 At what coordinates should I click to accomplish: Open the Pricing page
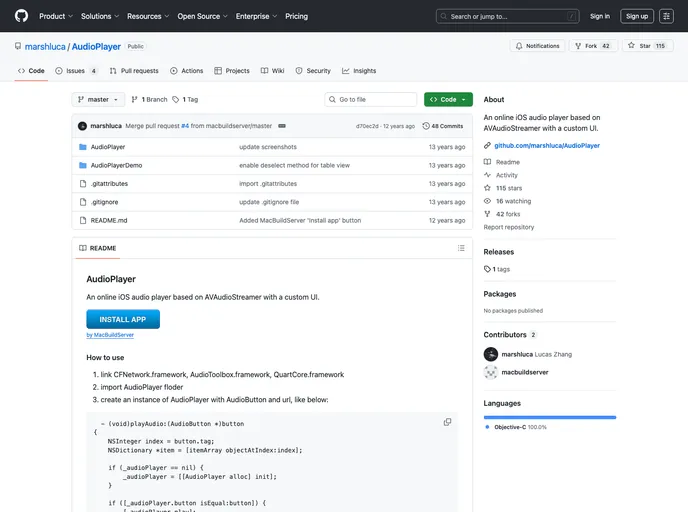(296, 16)
